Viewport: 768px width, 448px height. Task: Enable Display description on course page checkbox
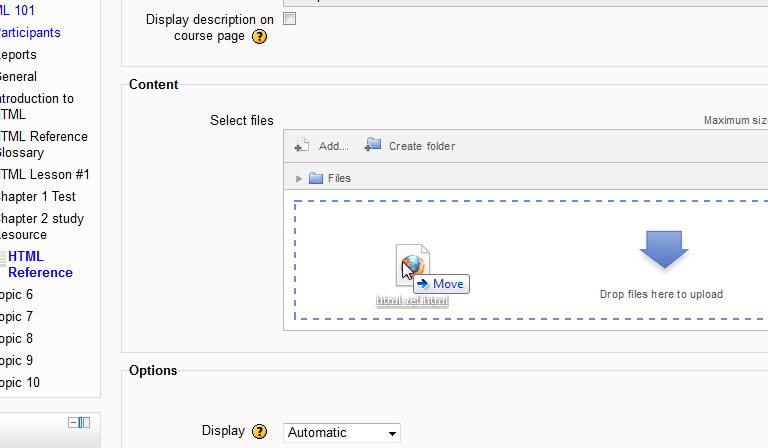point(290,19)
